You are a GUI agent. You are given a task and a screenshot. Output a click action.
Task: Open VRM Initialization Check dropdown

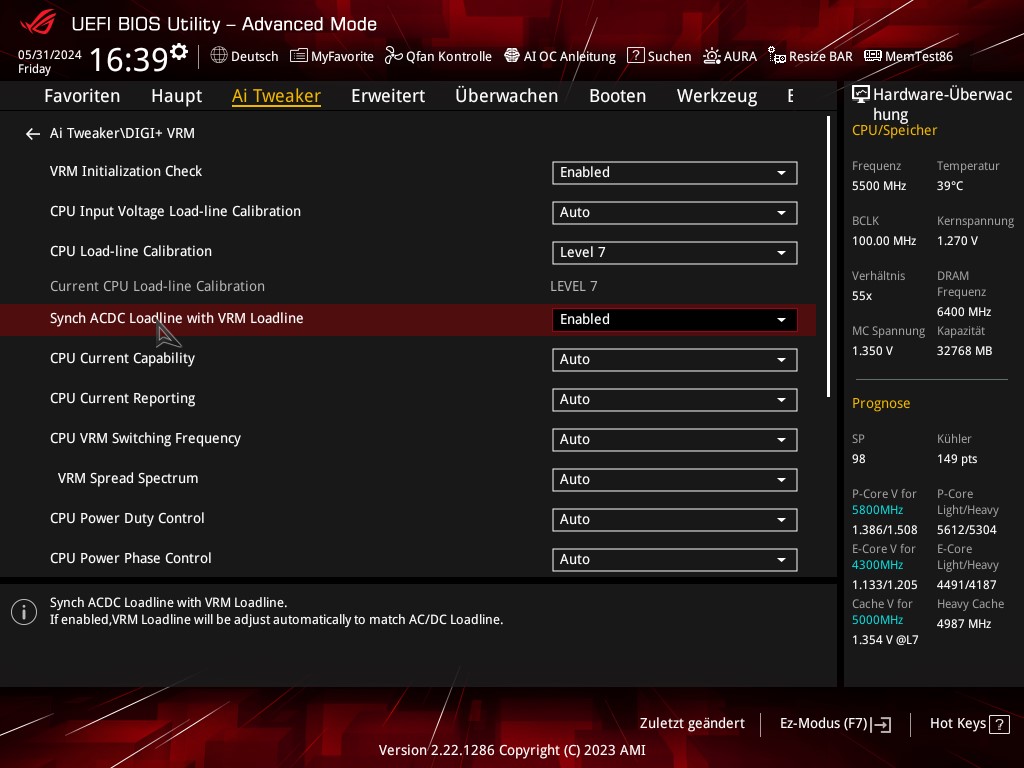point(675,172)
